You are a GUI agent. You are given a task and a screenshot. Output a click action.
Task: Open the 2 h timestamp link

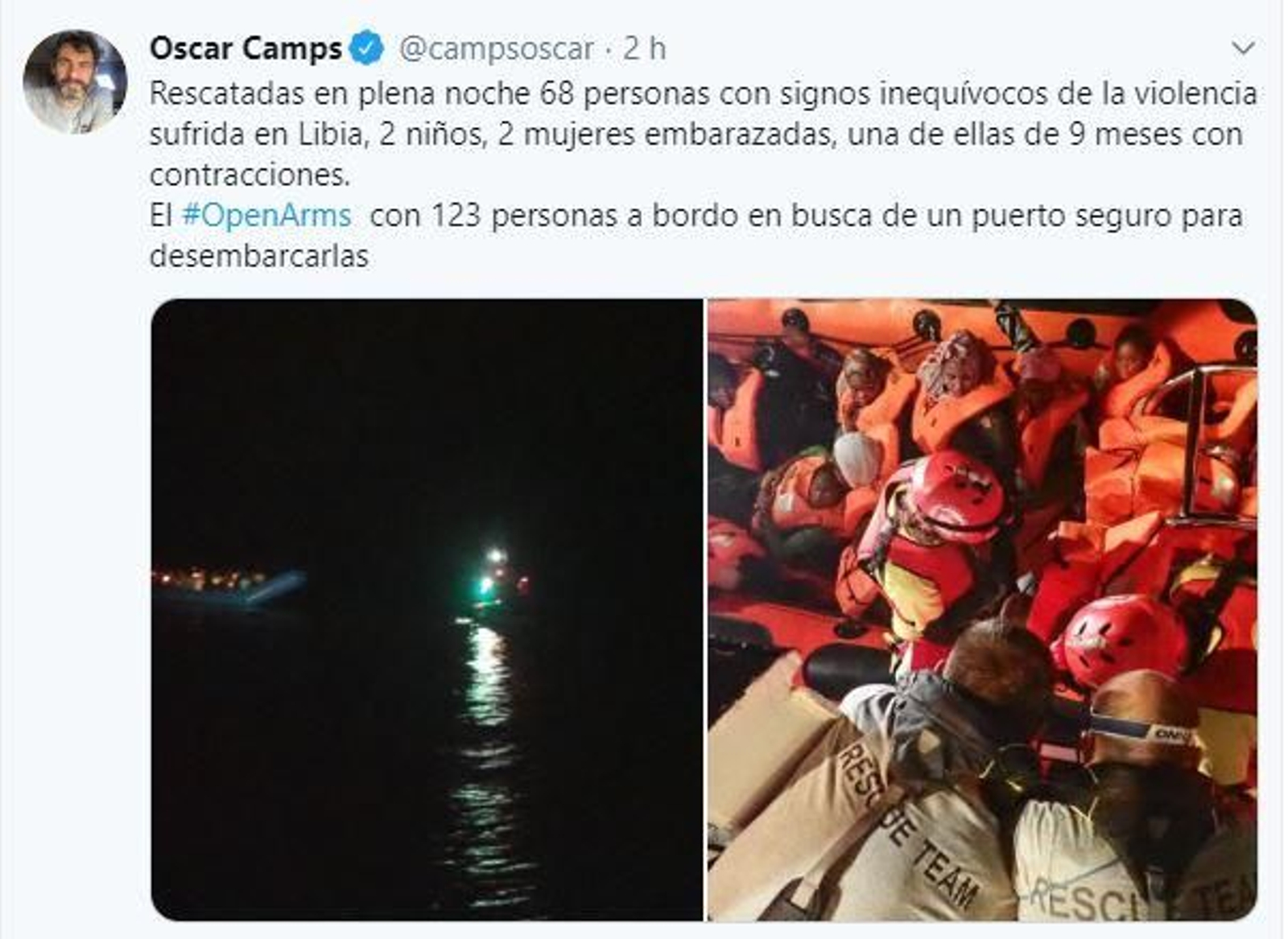point(645,49)
